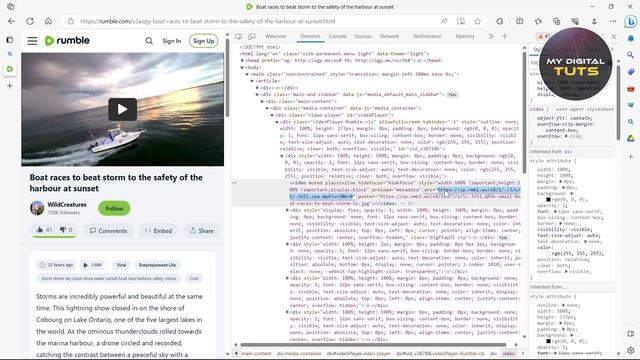Reload the page with the refresh icon
Viewport: 640px width, 360px height.
(30, 21)
